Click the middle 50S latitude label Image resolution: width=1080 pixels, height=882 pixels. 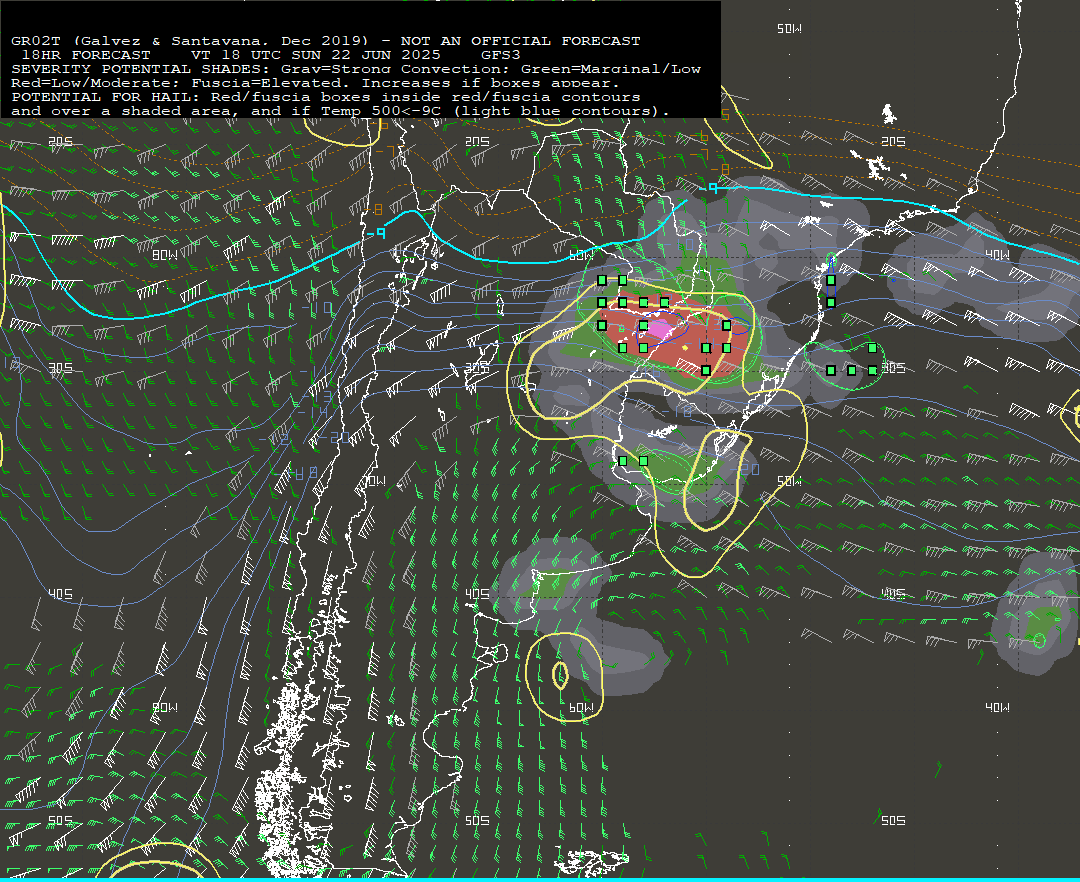pos(477,820)
